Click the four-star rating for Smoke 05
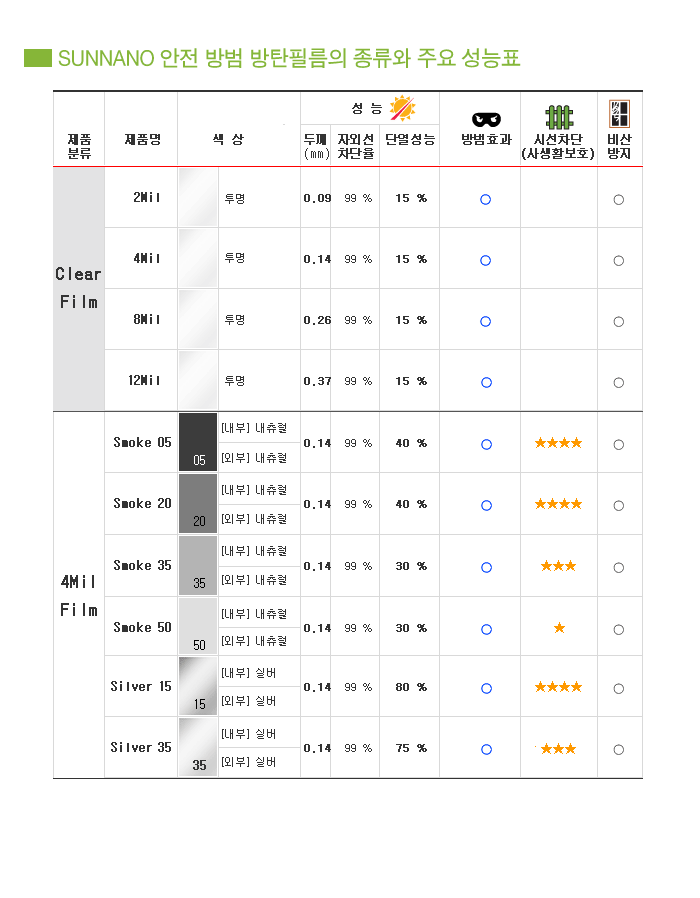 coord(558,443)
